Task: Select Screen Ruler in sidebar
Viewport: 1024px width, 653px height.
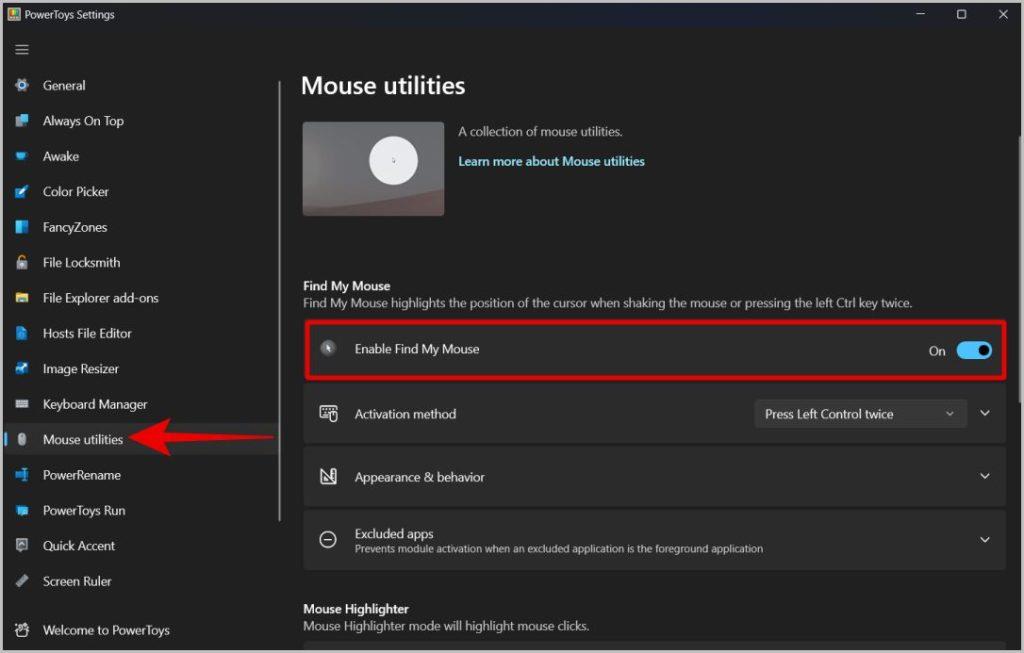Action: (77, 581)
